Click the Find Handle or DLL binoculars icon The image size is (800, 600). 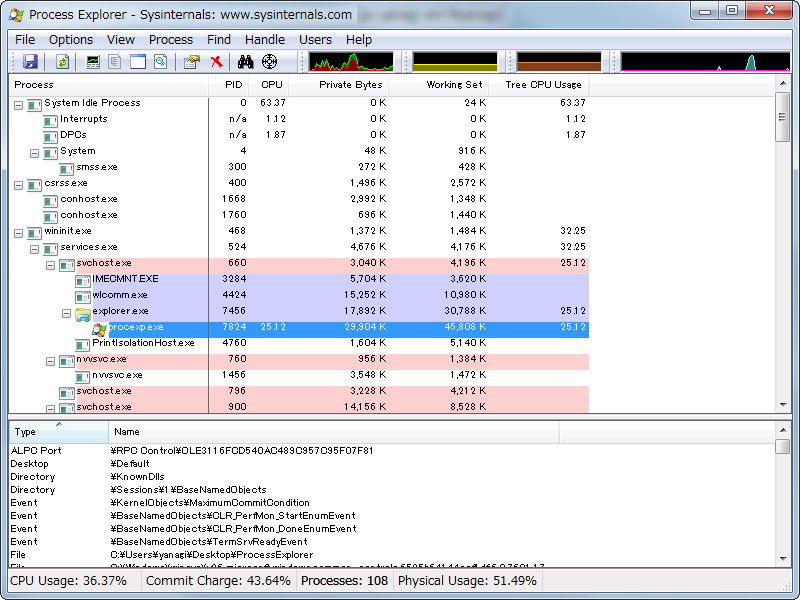(x=243, y=61)
